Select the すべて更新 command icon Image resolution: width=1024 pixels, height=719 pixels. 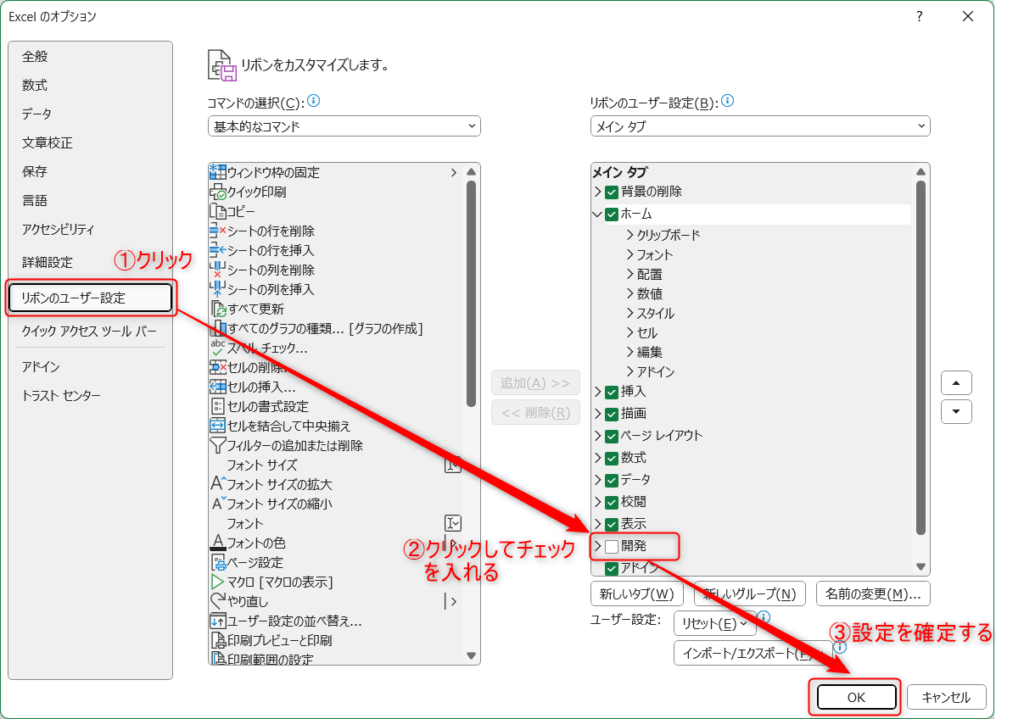click(218, 309)
